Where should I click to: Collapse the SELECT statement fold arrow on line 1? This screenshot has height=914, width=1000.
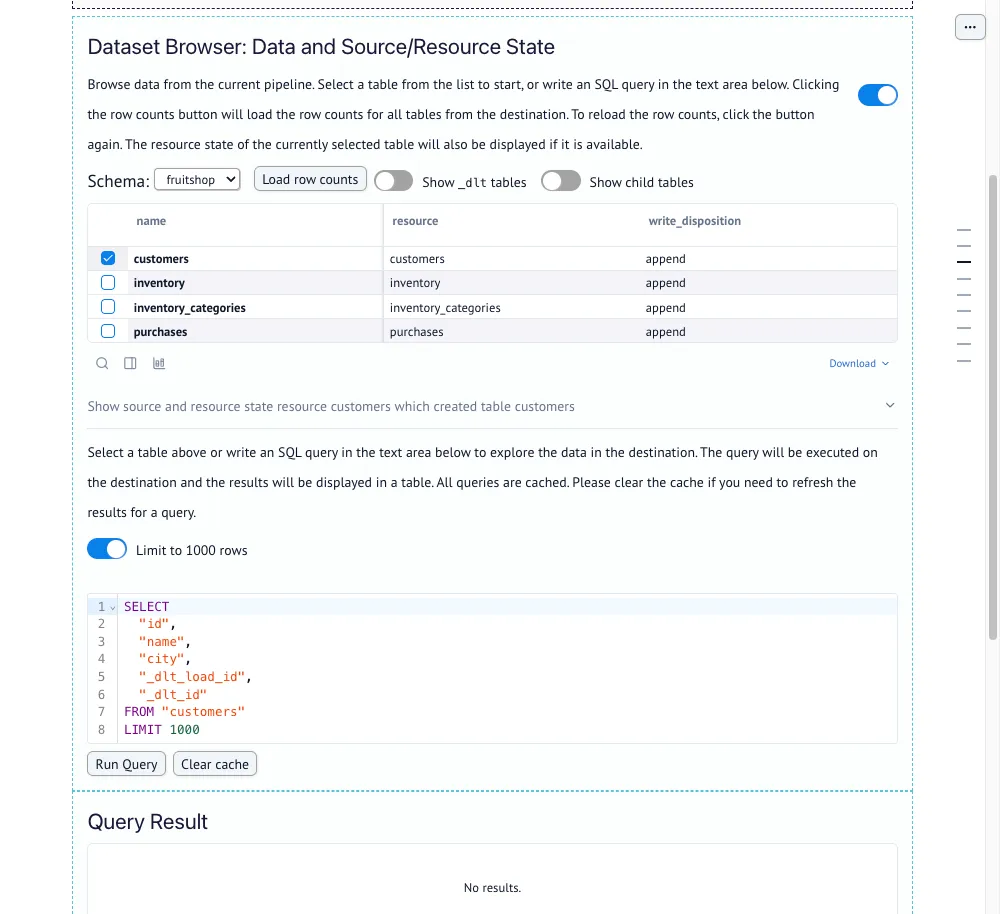(113, 608)
